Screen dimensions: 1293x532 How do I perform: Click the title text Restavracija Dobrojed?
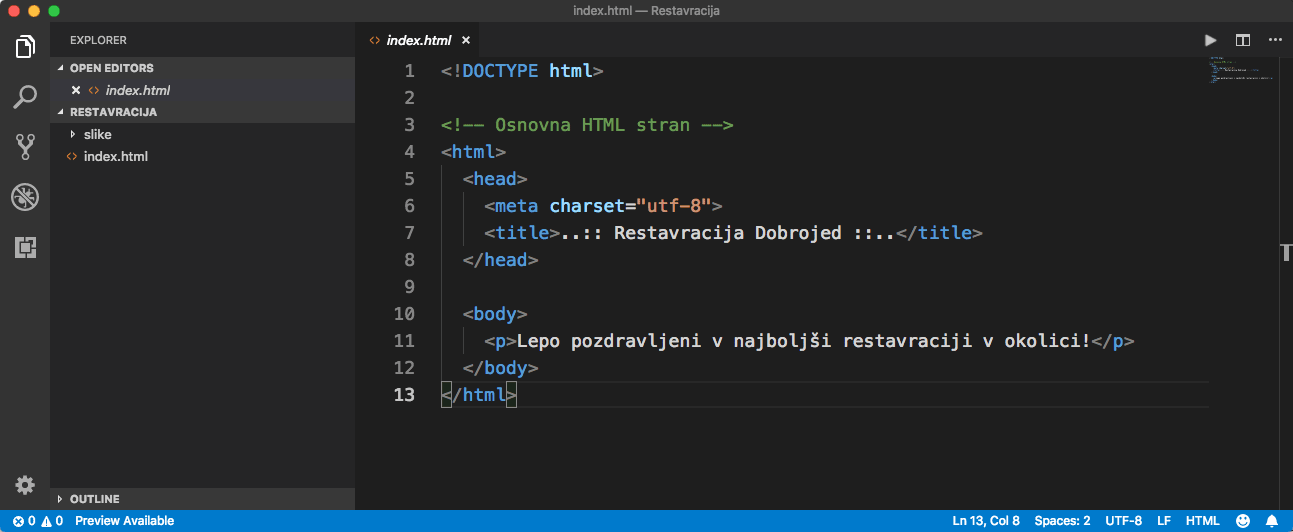tap(728, 233)
